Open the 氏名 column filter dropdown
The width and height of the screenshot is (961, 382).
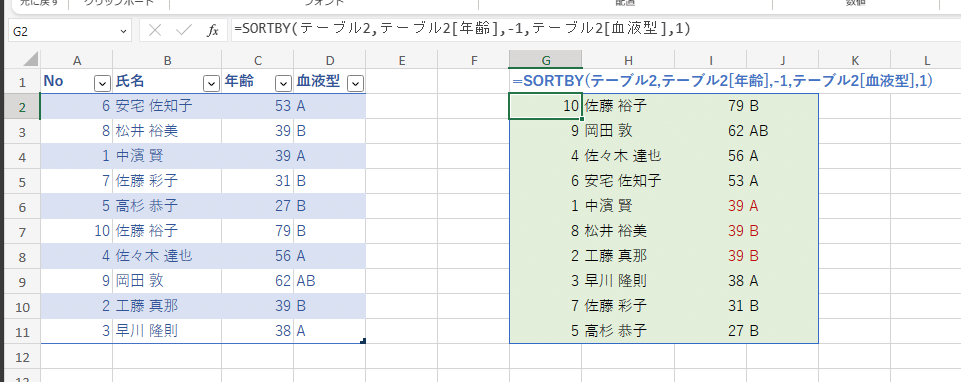coord(211,83)
